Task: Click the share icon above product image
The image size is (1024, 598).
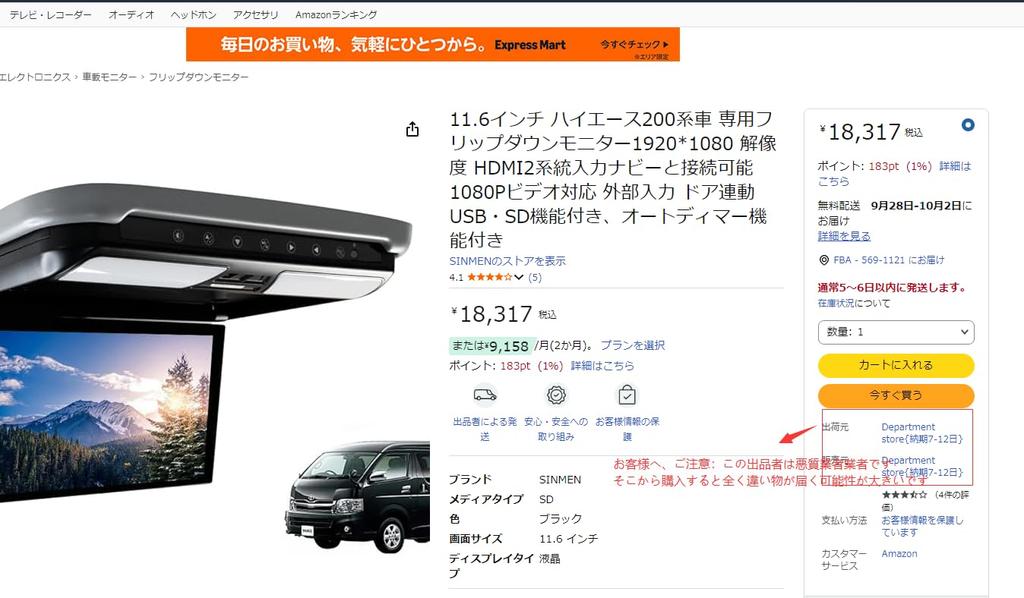Action: tap(412, 129)
